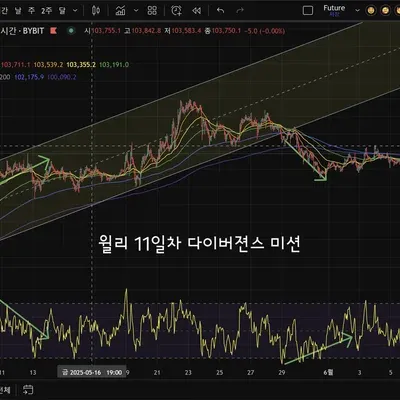Click the 13 date tick on the time axis
This screenshot has height=400, width=400.
pos(33,372)
